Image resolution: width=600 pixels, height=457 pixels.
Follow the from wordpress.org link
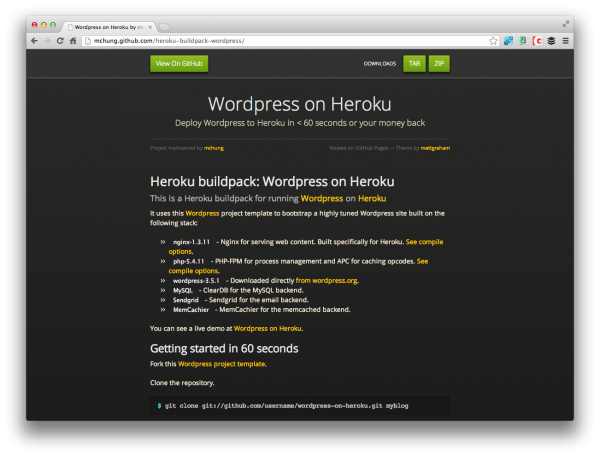click(x=326, y=281)
